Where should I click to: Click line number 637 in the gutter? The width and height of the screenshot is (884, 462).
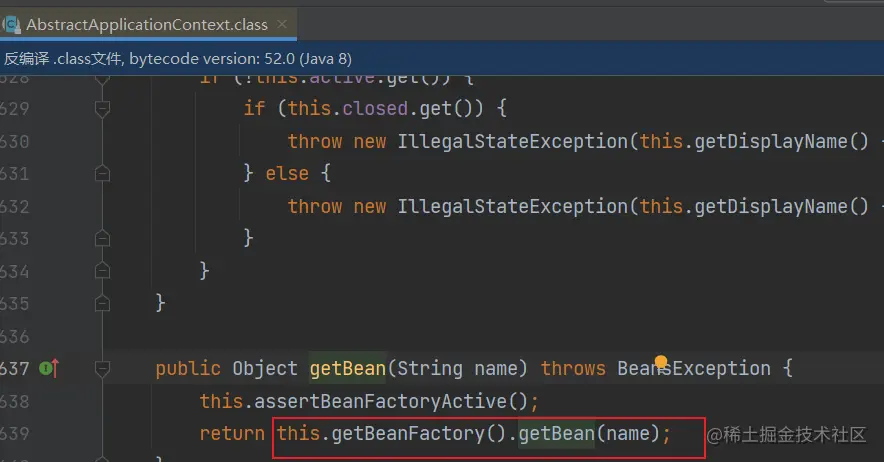point(14,369)
